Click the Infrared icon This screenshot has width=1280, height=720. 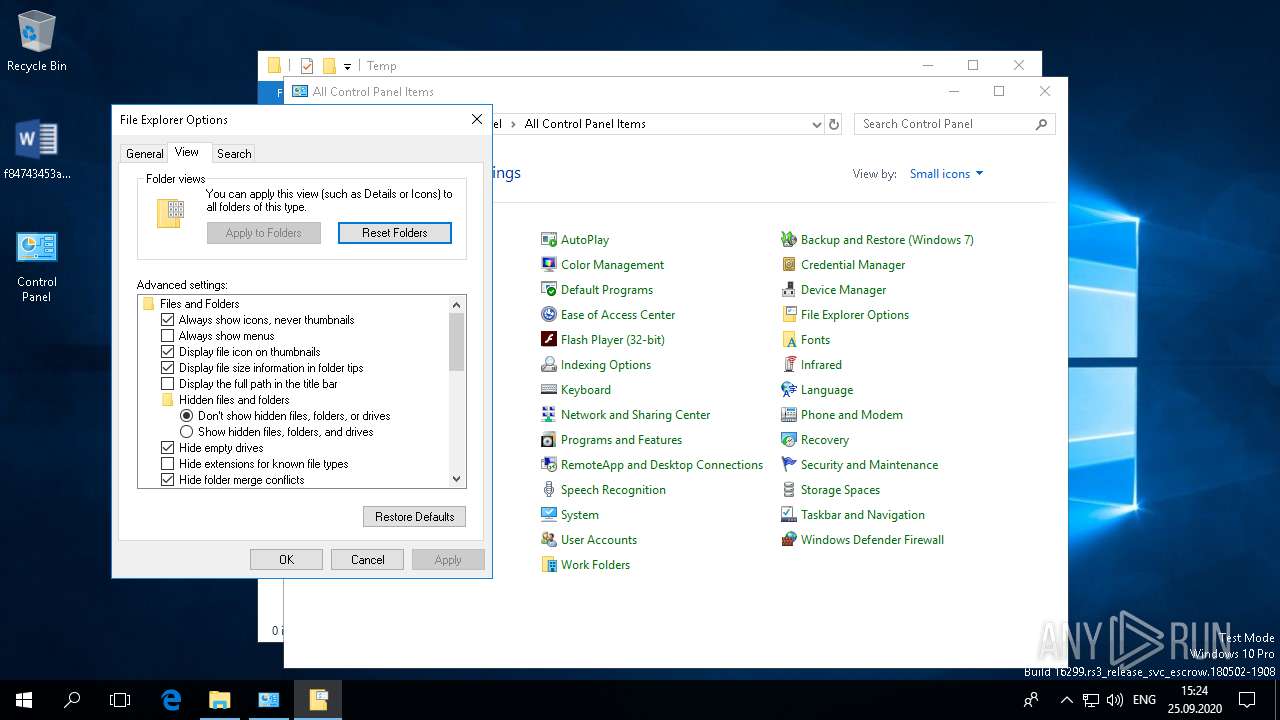(789, 365)
